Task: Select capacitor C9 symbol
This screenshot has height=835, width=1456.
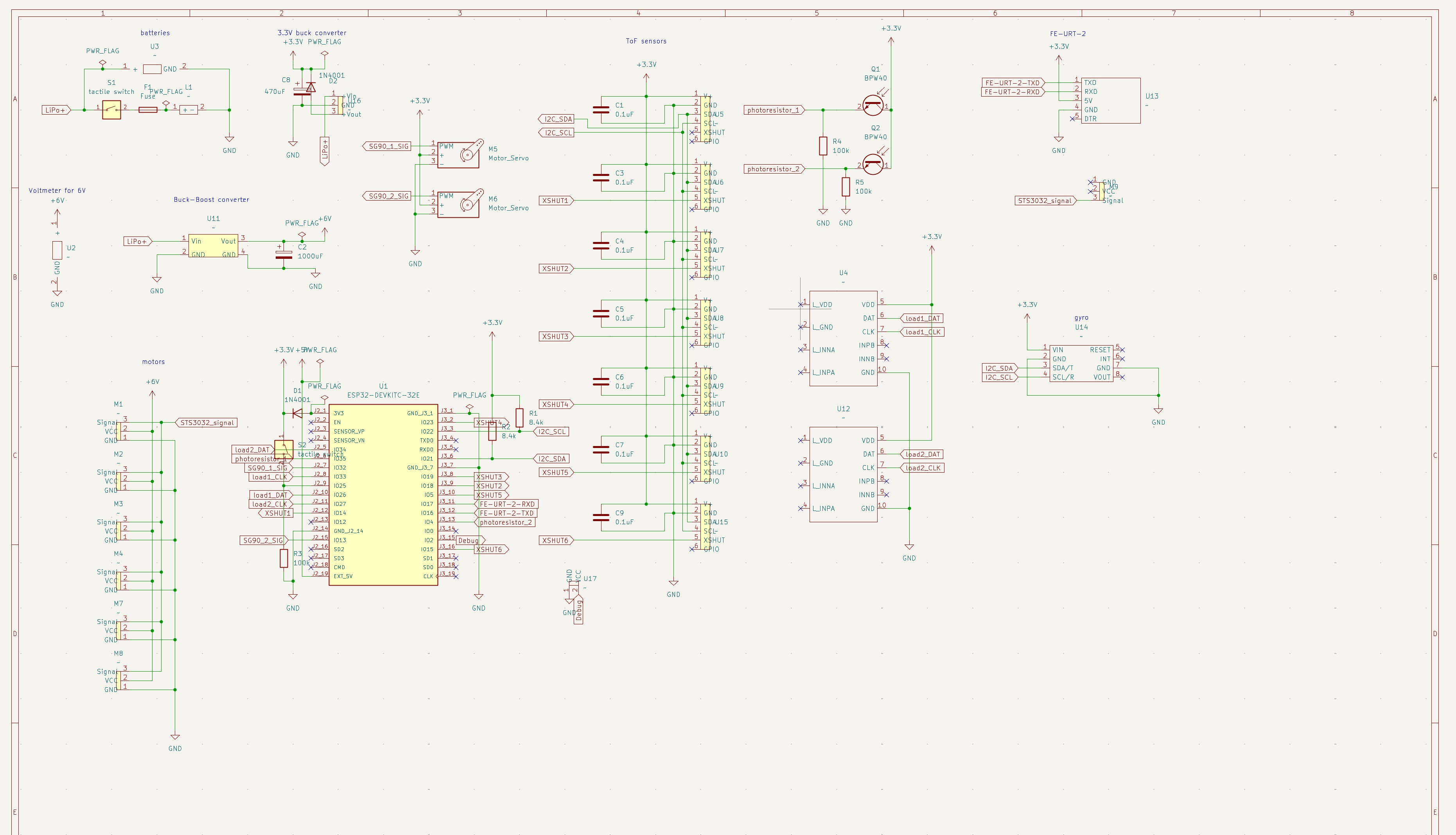Action: pos(601,517)
